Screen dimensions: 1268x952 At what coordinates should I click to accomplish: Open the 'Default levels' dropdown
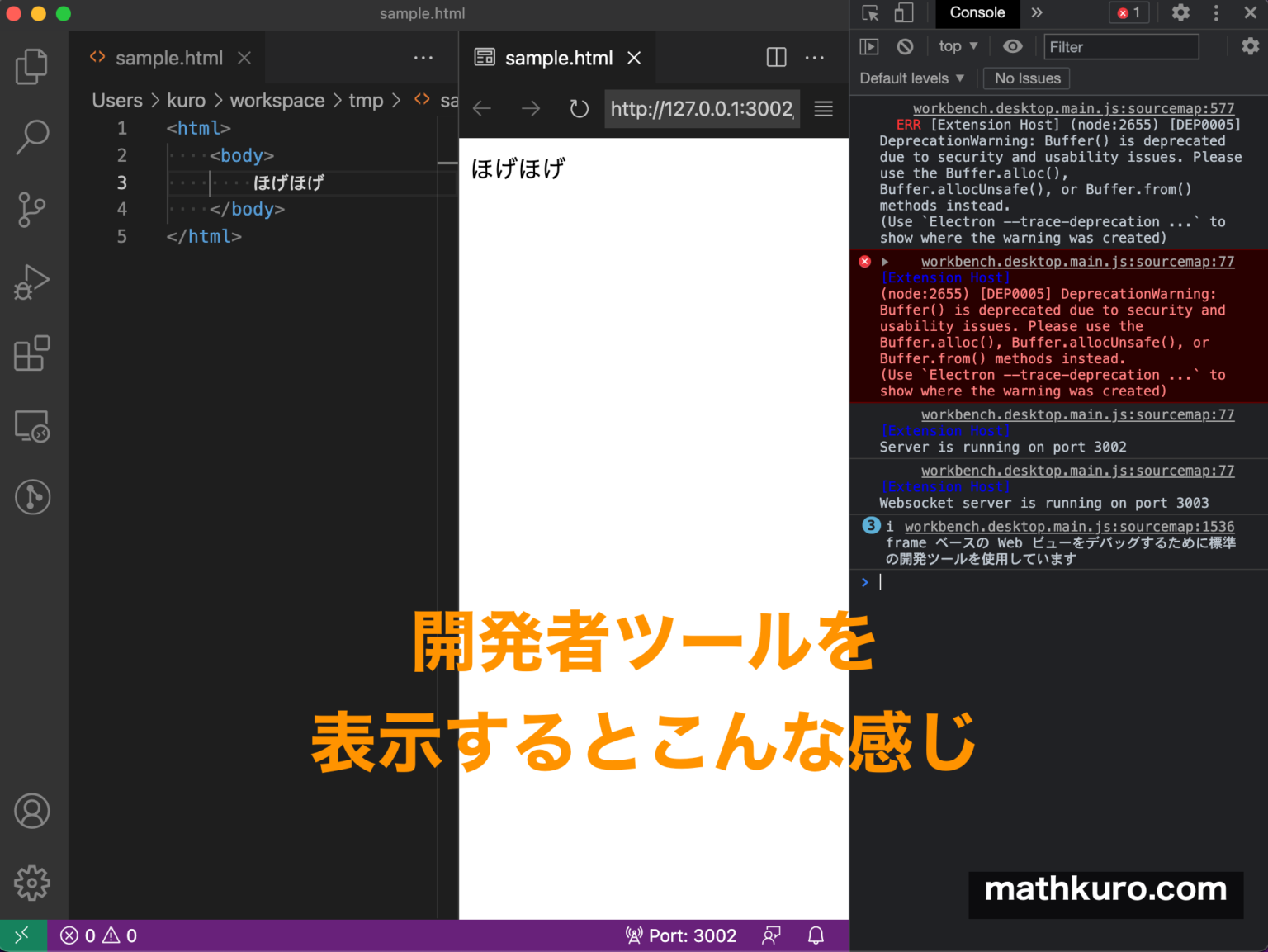911,78
